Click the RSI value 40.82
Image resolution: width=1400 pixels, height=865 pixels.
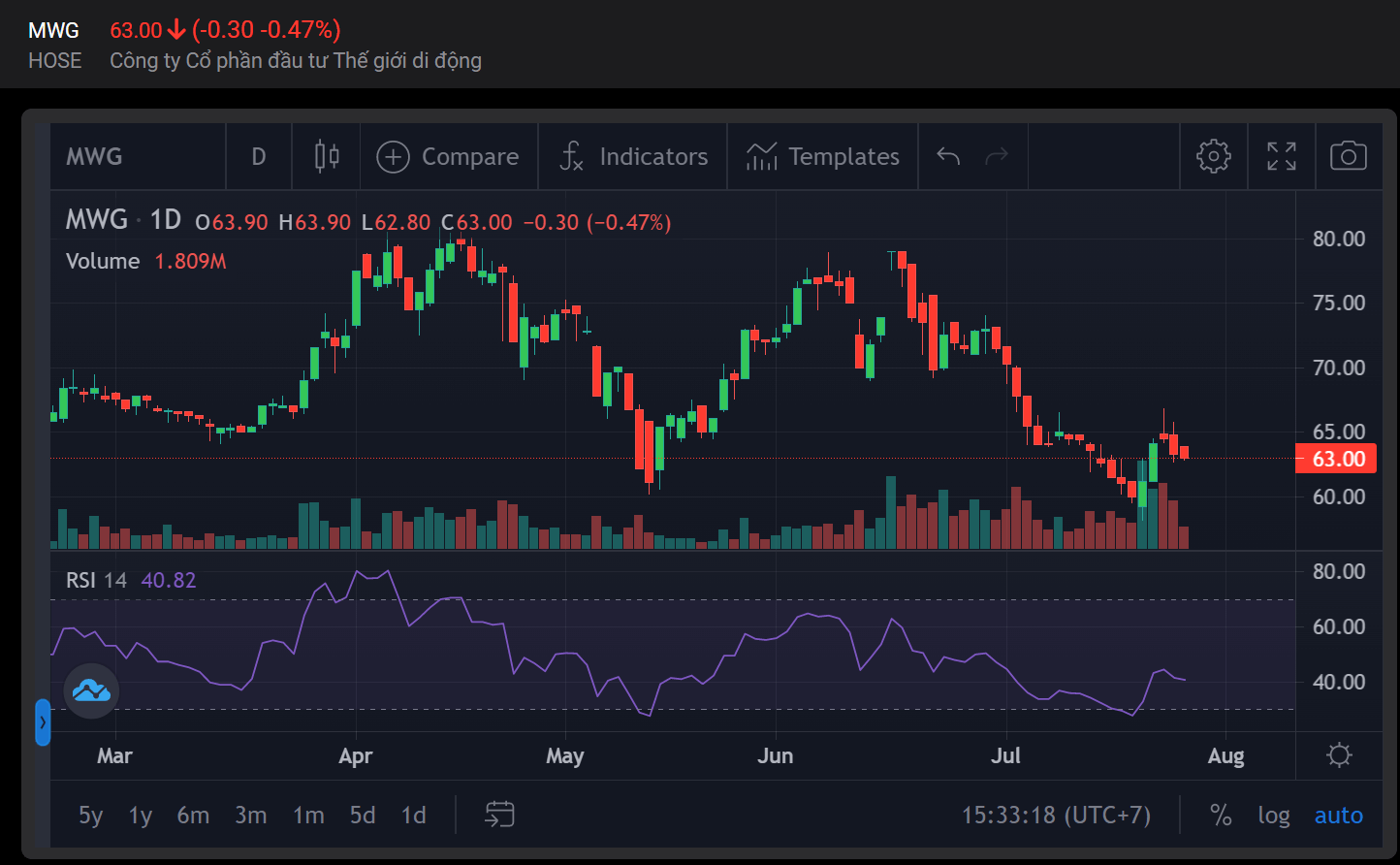tap(169, 580)
